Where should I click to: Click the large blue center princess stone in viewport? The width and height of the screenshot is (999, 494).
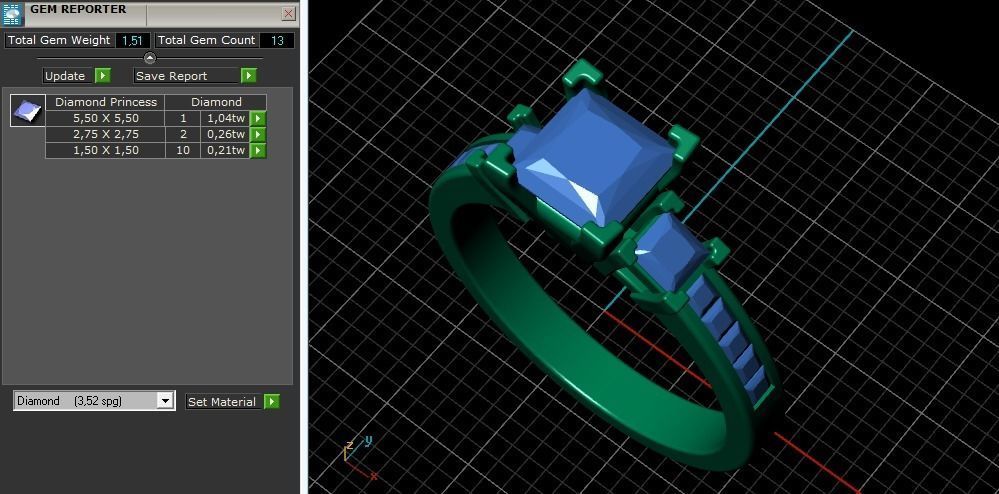point(594,157)
